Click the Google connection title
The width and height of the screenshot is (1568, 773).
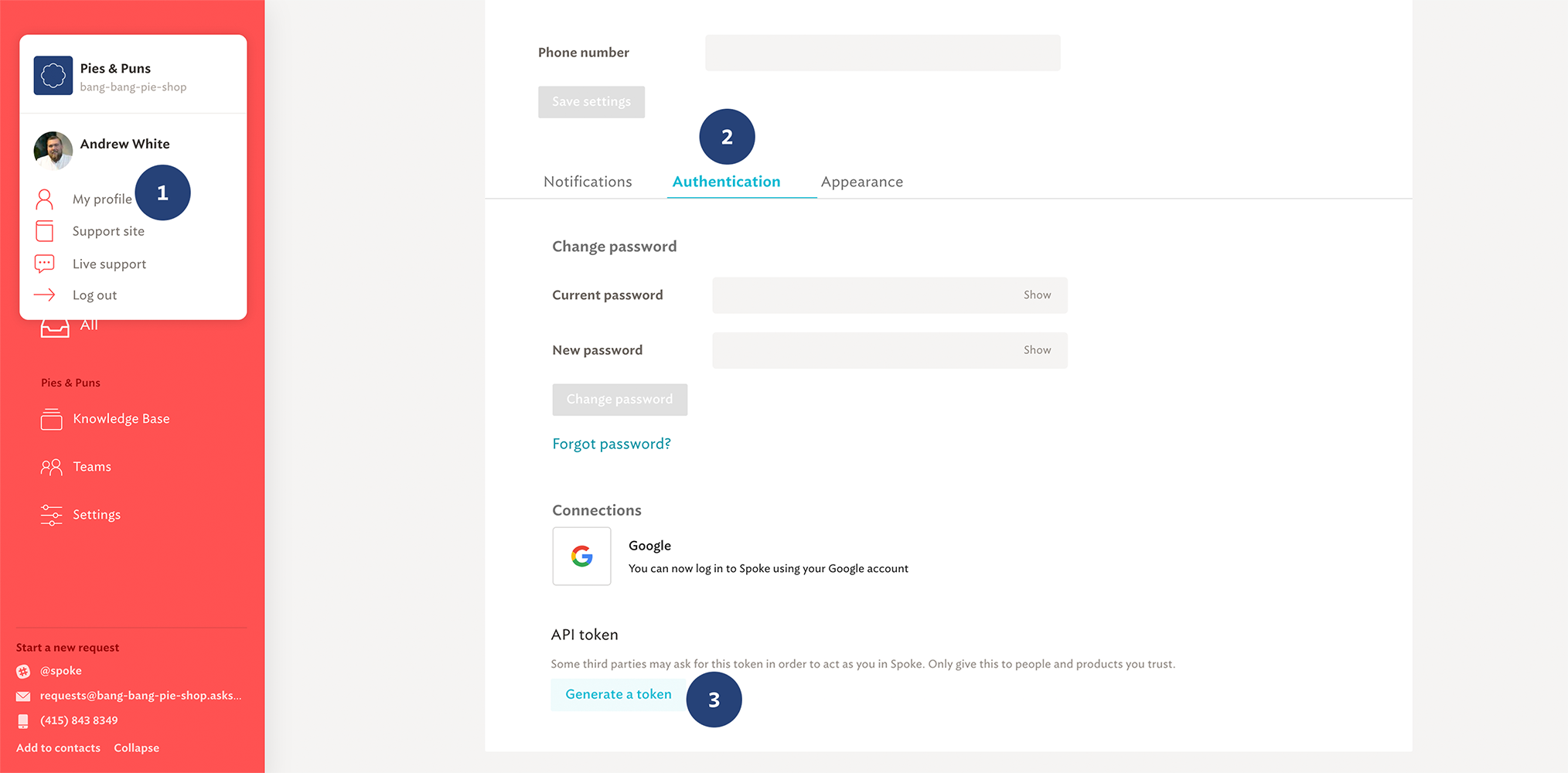[649, 546]
